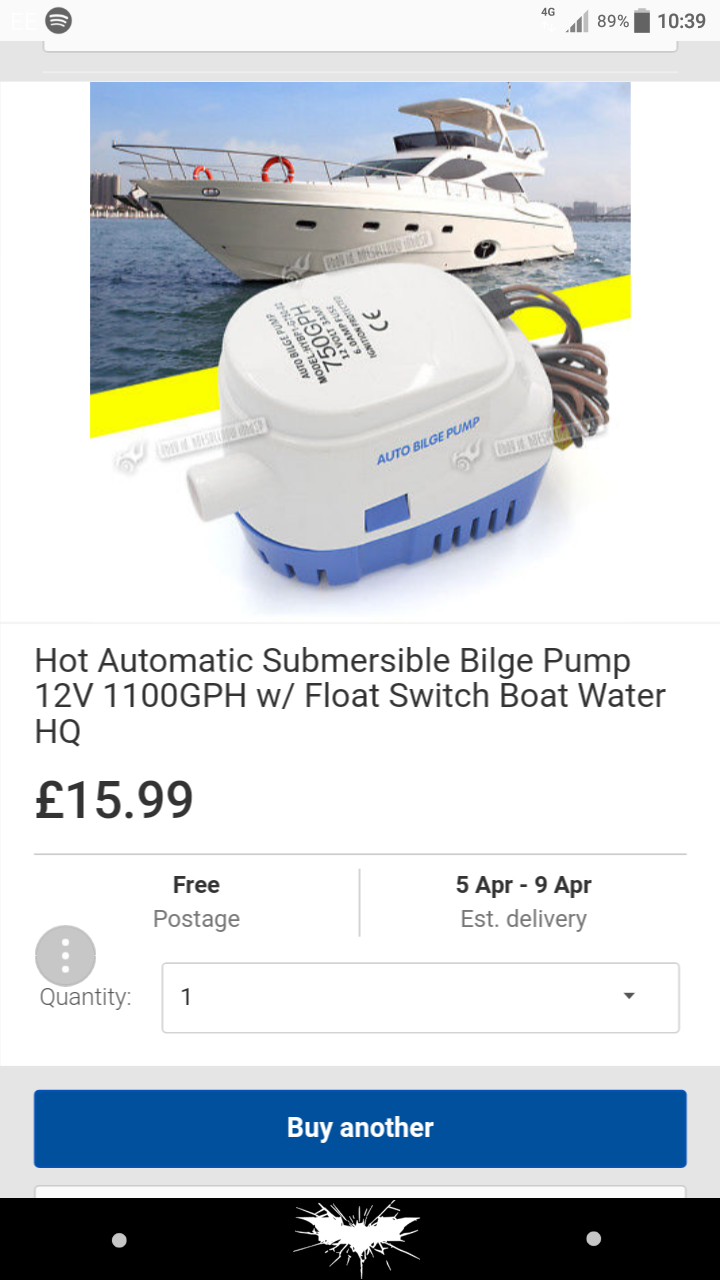This screenshot has height=1280, width=720.
Task: Tap the 89% battery percentage
Action: (x=612, y=21)
